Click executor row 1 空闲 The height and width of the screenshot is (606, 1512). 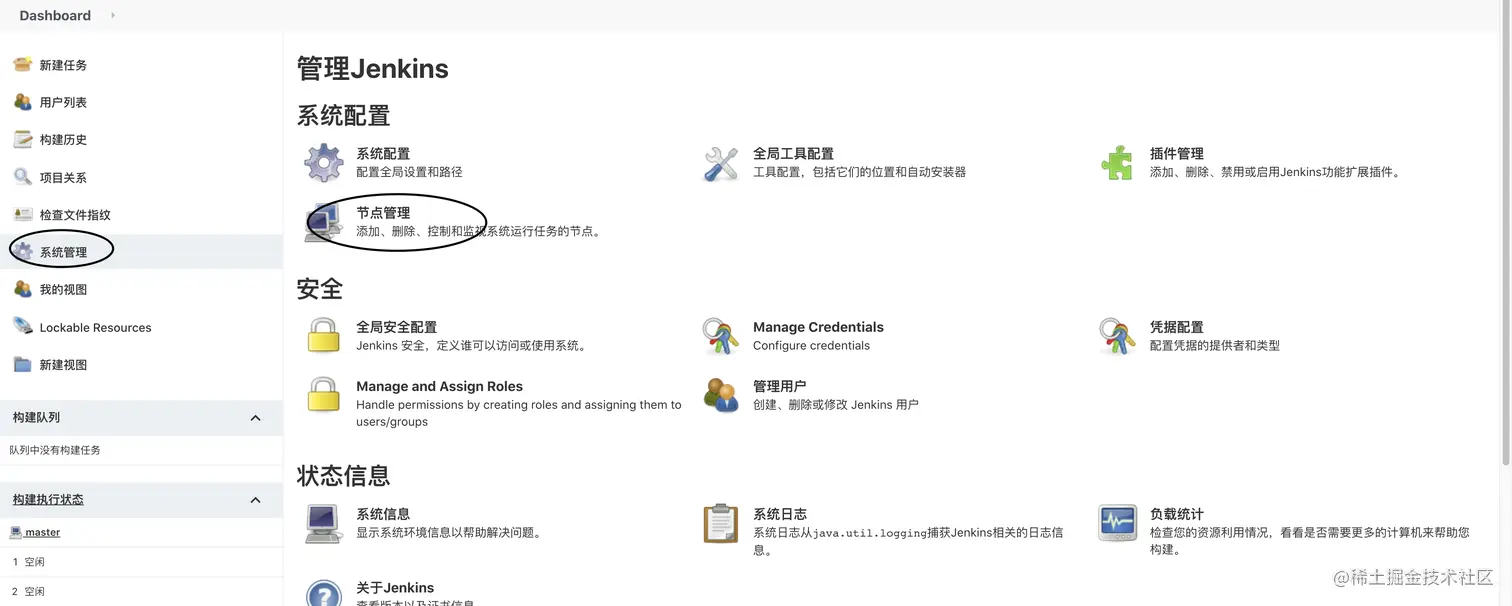(141, 562)
